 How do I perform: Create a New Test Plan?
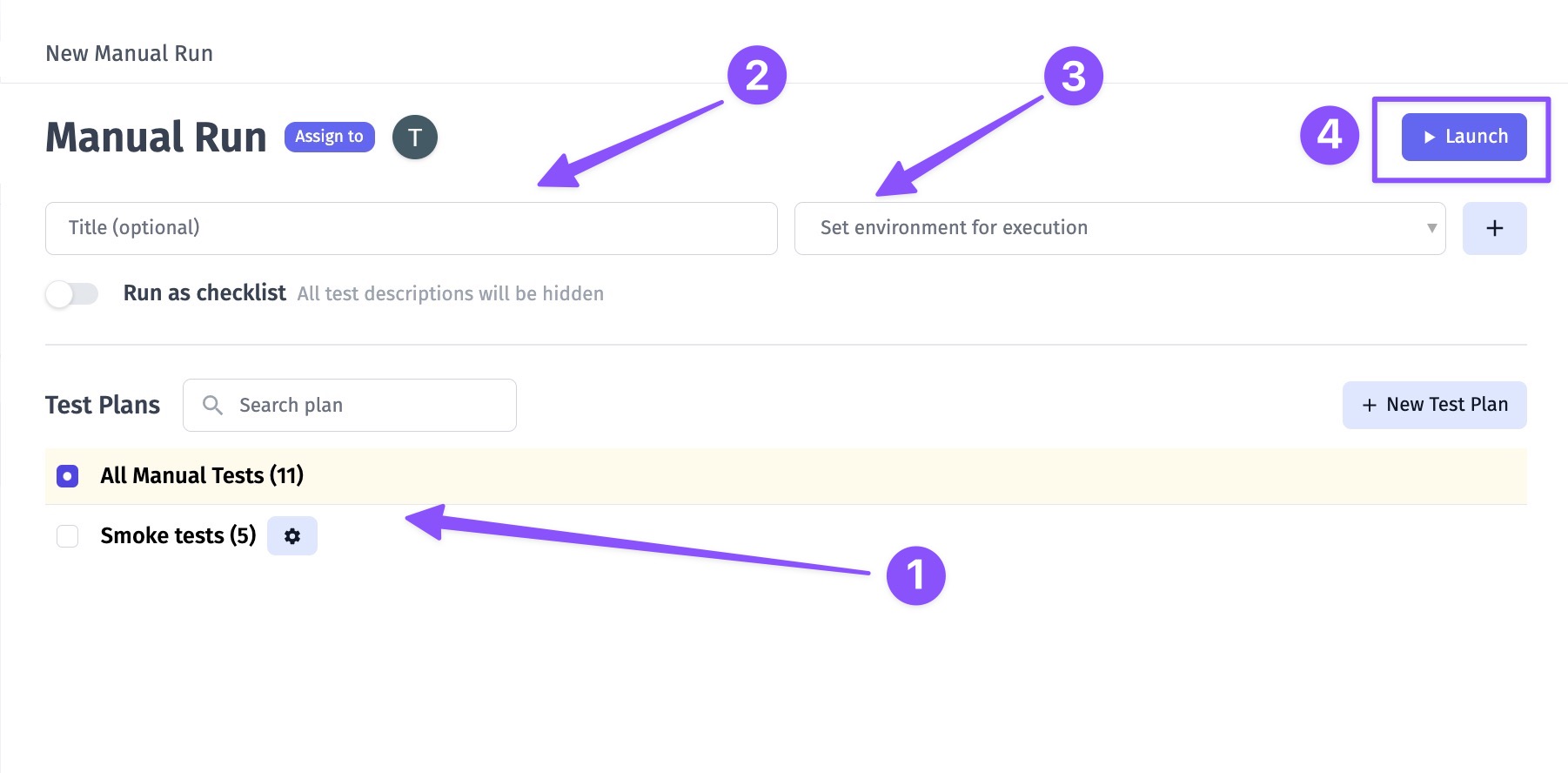[1434, 405]
